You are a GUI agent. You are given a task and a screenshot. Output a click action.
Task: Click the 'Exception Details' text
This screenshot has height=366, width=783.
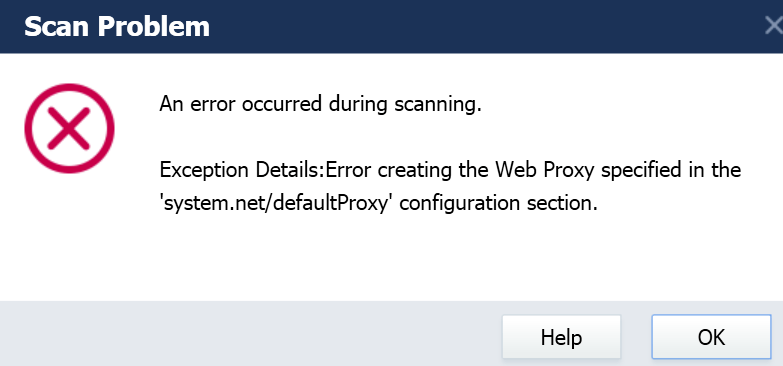click(242, 170)
